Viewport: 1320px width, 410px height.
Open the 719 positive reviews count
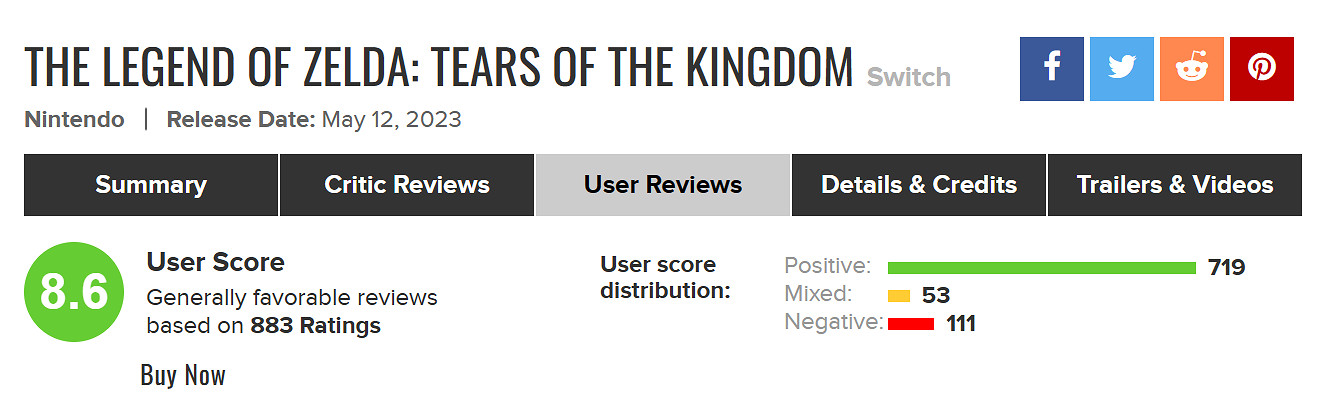(x=1226, y=267)
